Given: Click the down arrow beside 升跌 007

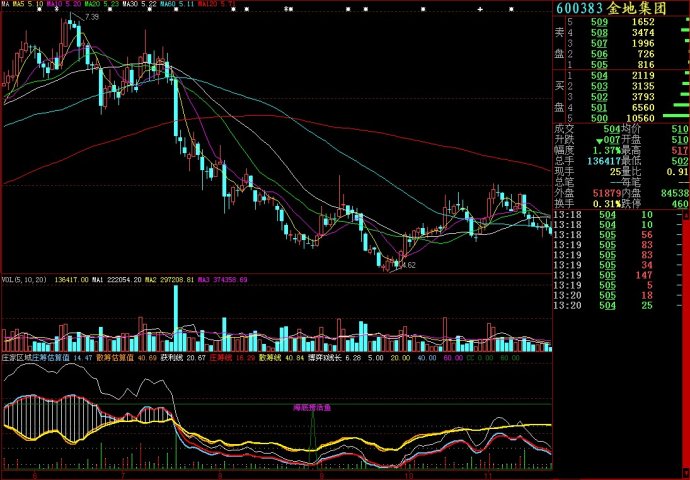Looking at the screenshot, I should [599, 141].
